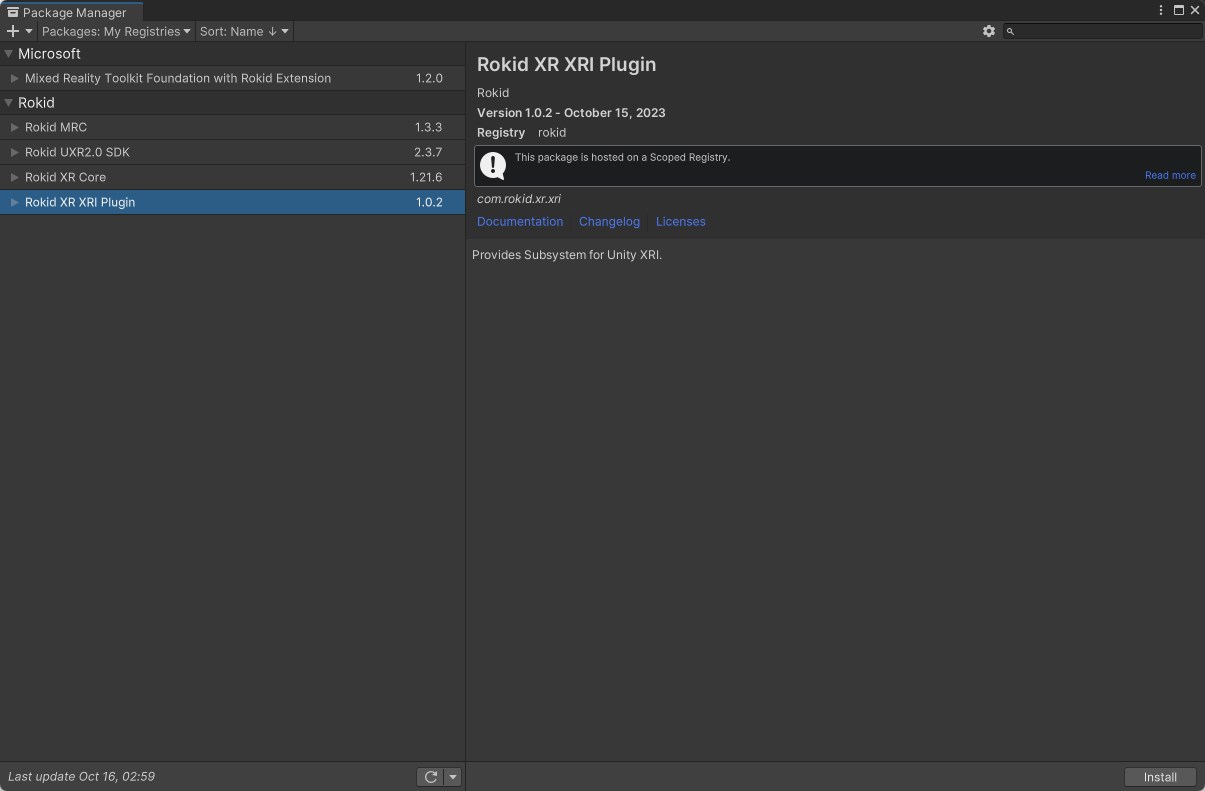1205x791 pixels.
Task: Click the rokid registry name value
Action: coord(552,133)
